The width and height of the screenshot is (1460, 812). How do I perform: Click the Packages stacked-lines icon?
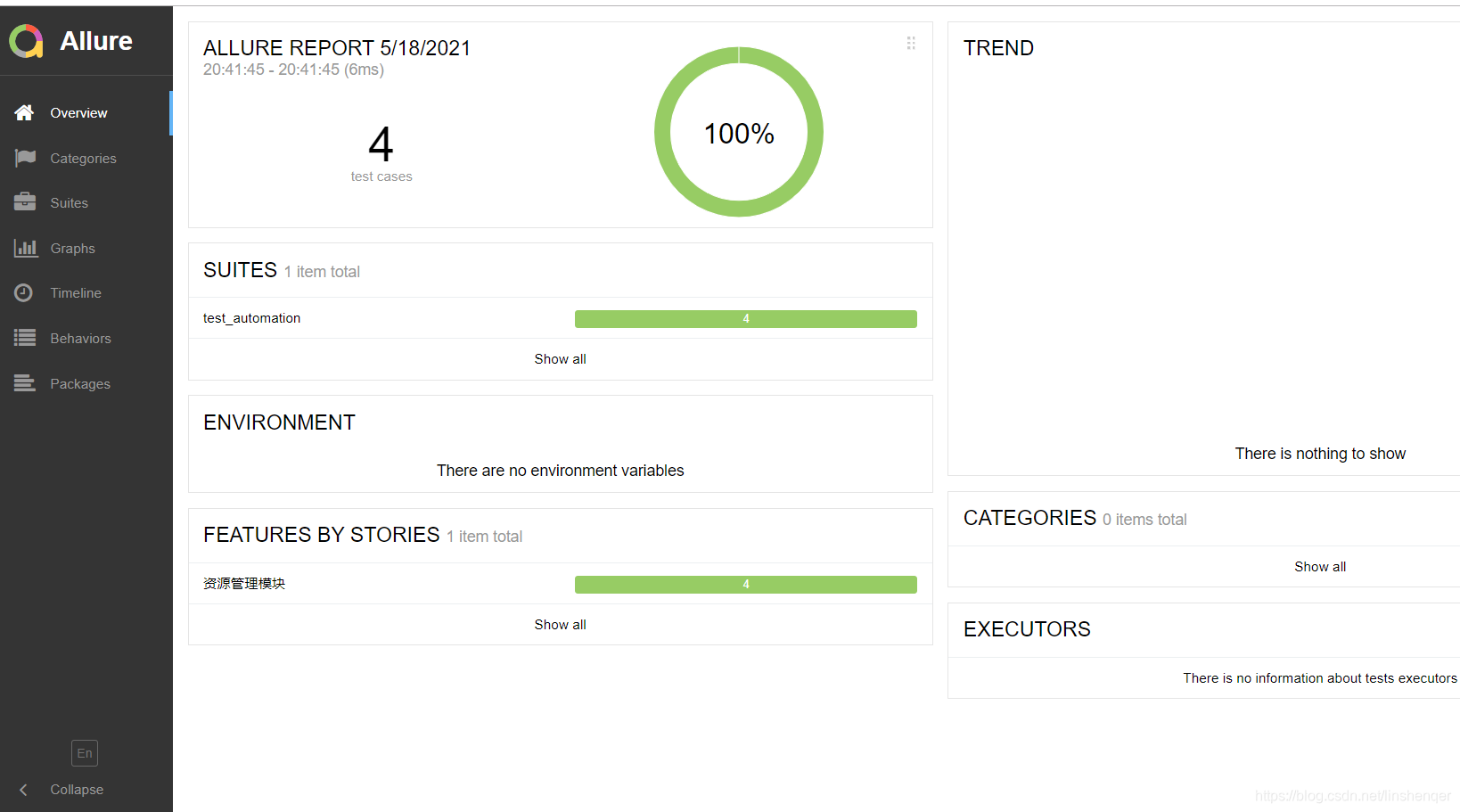(25, 383)
